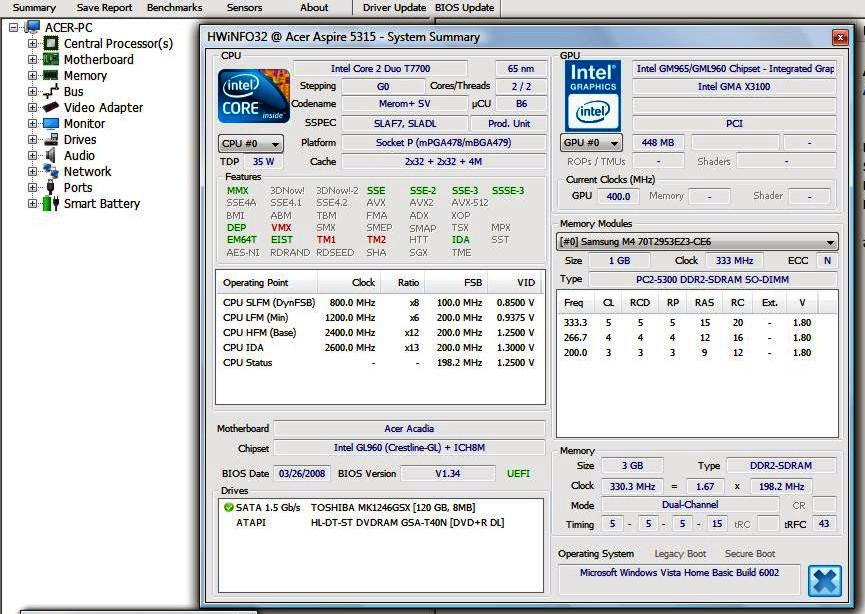The image size is (865, 614).
Task: Click the TOSHIBA MK1246GSX drive entry
Action: coord(355,508)
